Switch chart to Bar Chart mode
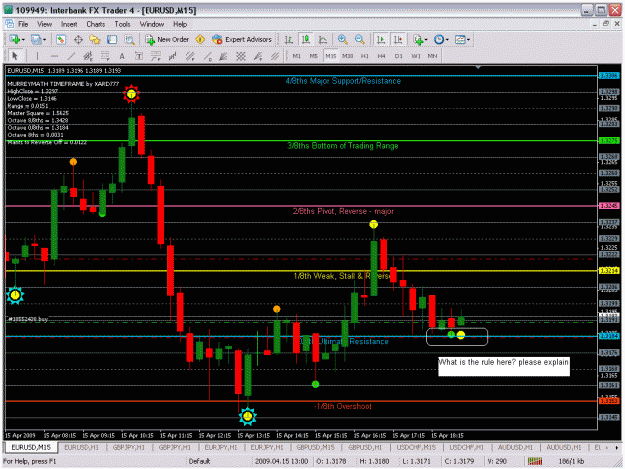Screen dimensions: 625x469 [289, 39]
